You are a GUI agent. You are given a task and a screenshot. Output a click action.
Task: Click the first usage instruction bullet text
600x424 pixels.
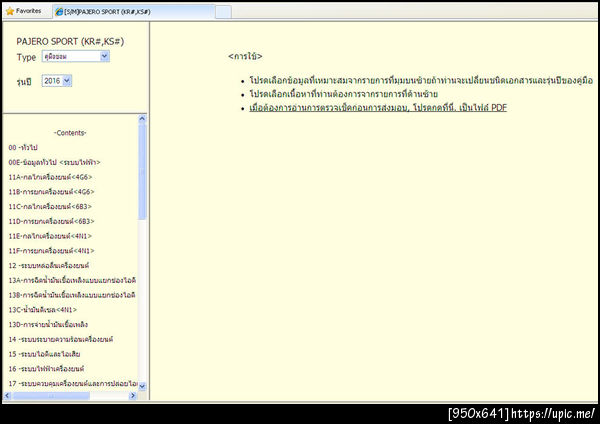(x=421, y=80)
